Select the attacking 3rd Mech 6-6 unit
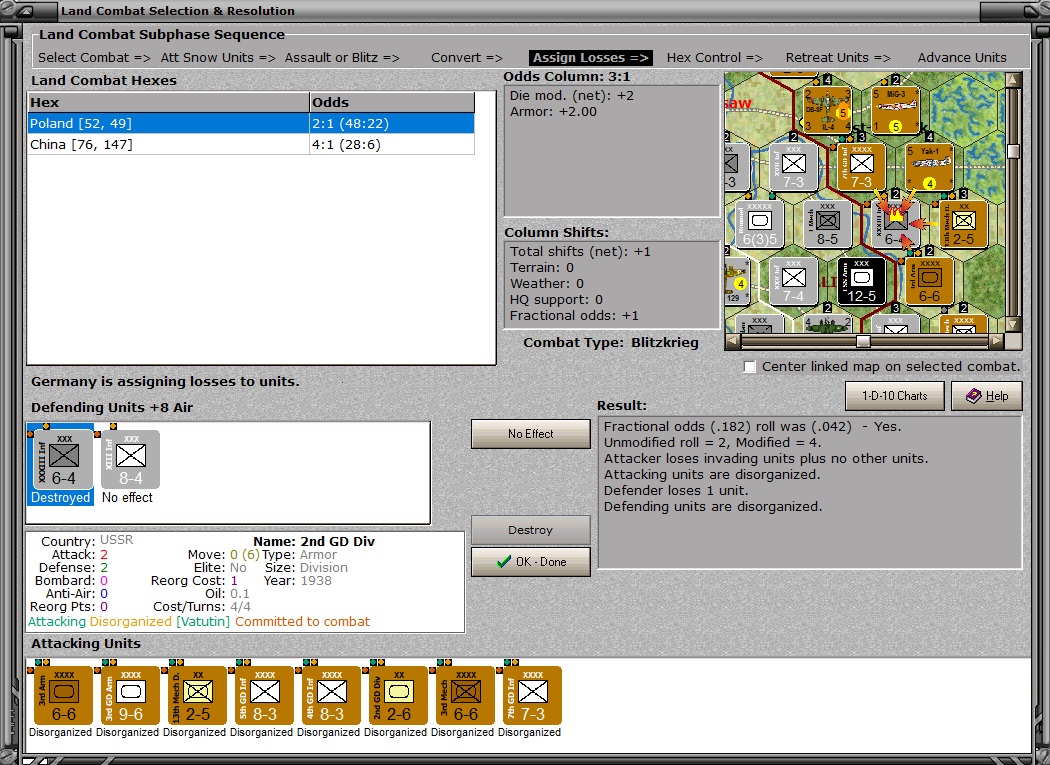1050x765 pixels. coord(465,695)
